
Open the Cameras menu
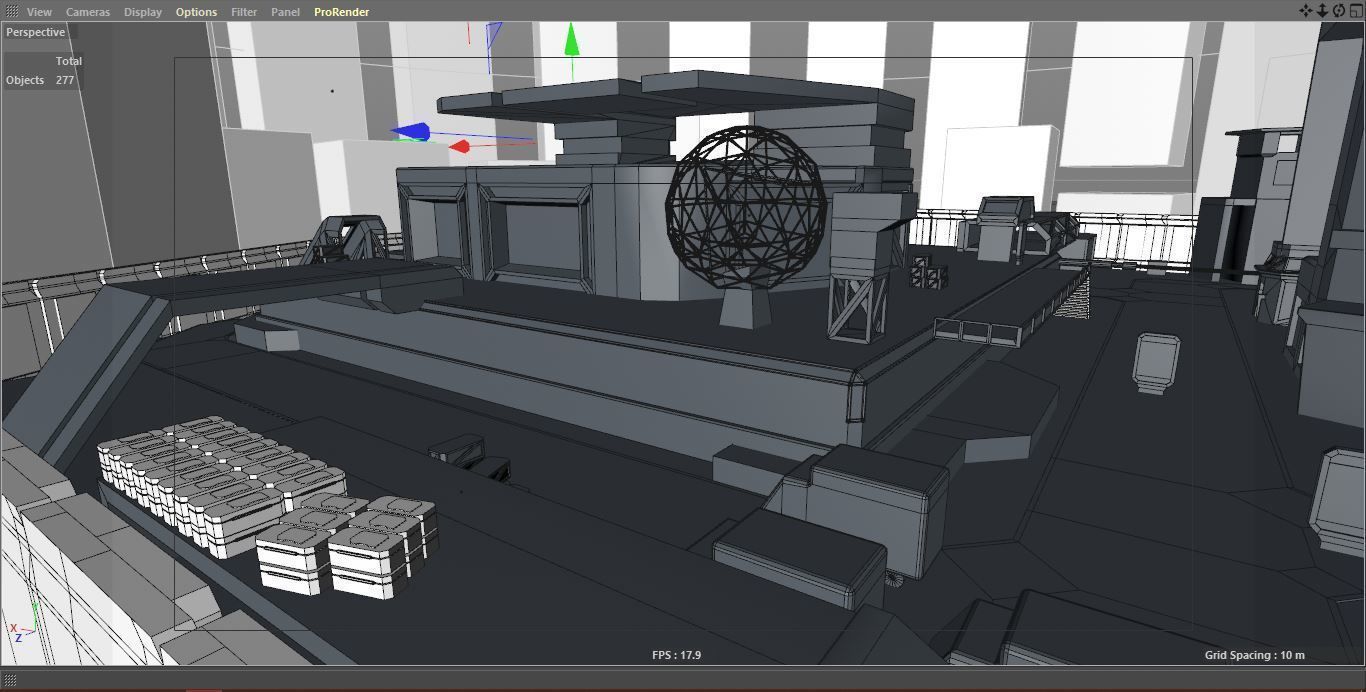pyautogui.click(x=88, y=12)
